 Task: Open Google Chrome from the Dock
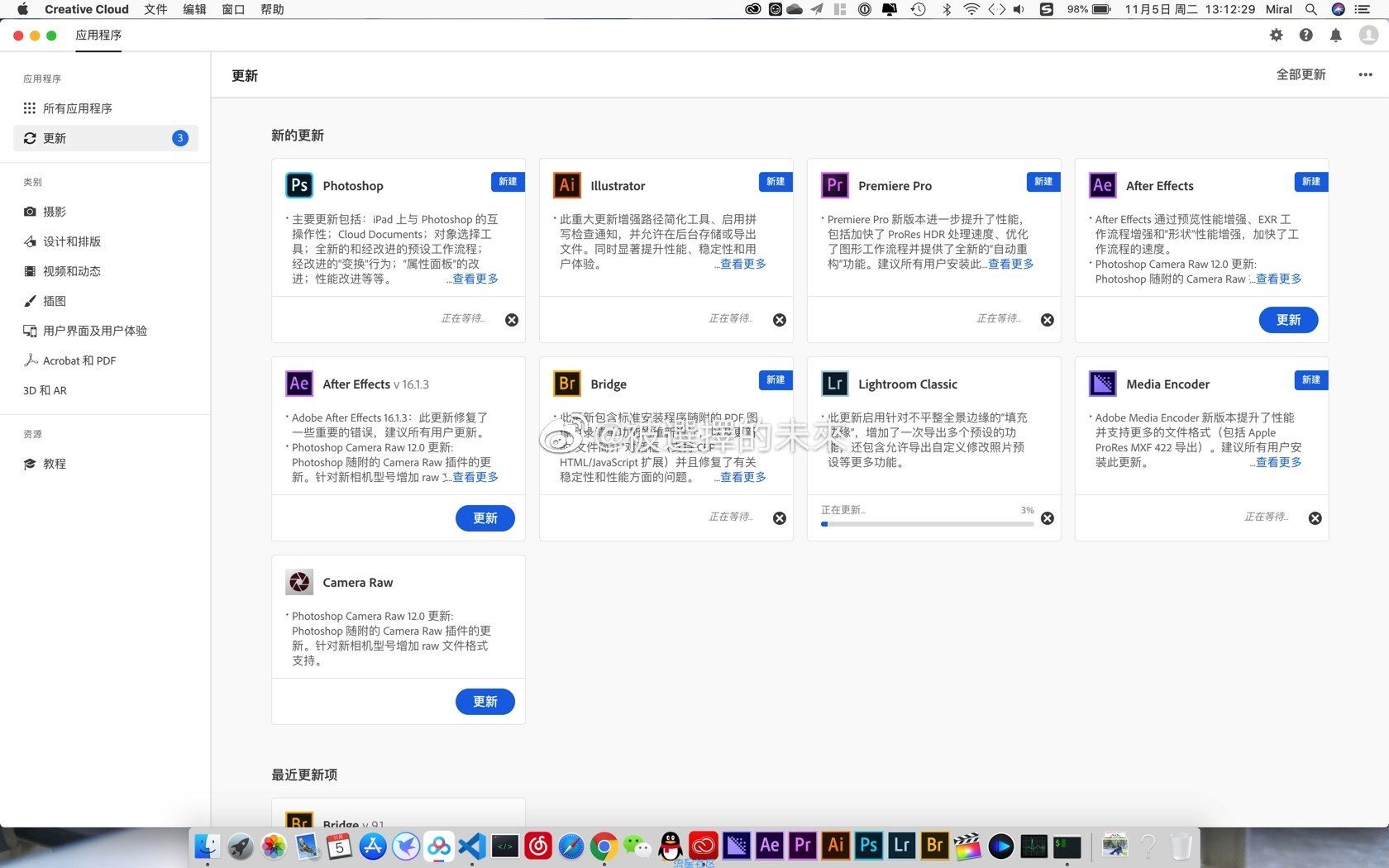(x=604, y=846)
